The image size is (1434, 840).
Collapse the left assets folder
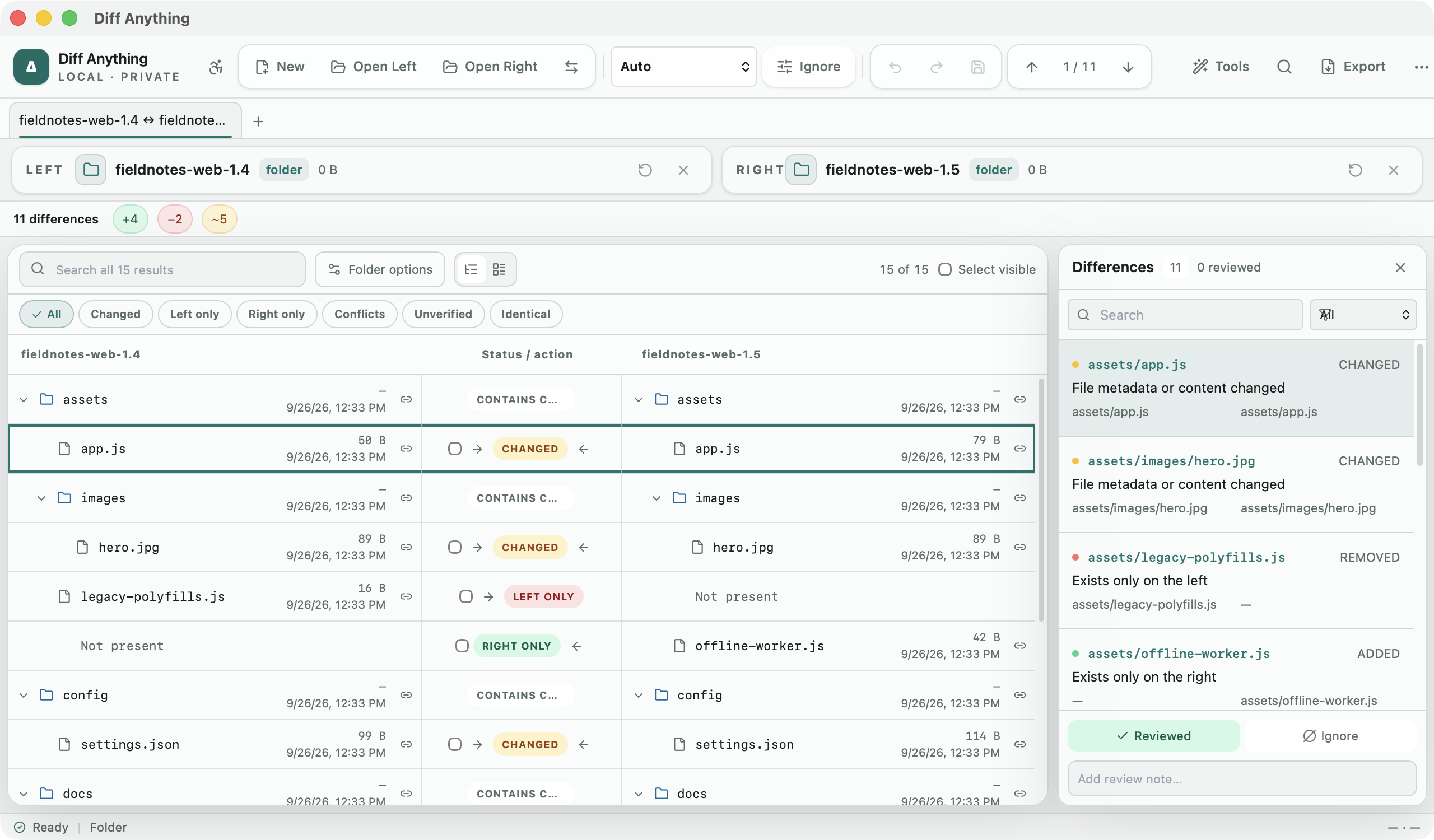24,400
